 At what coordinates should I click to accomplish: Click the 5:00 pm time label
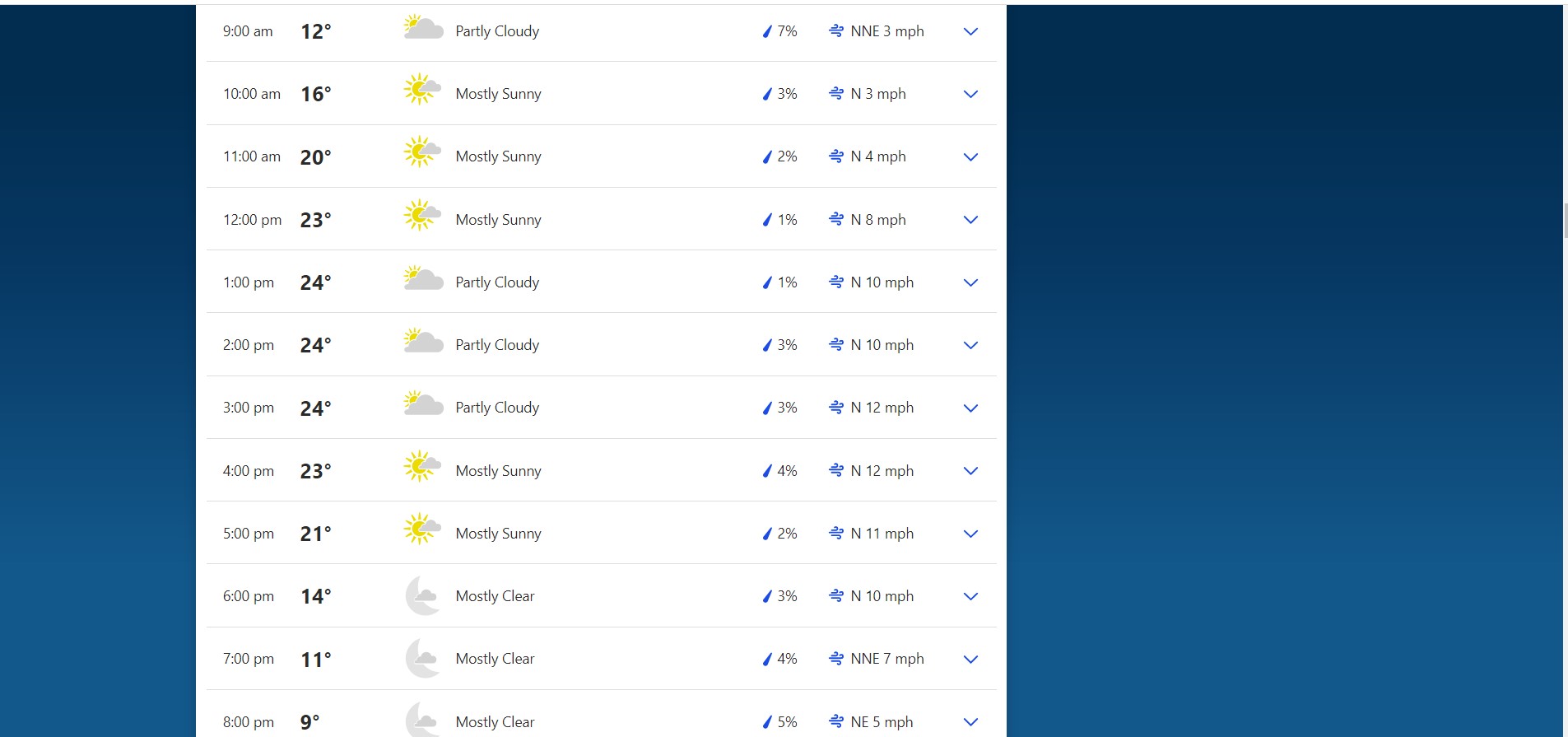(x=249, y=534)
